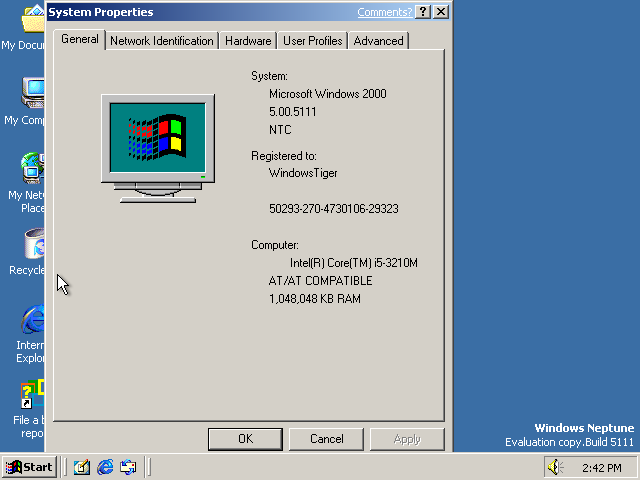The image size is (640, 480).
Task: Click the 'AT/AT COMPATIBLE' text
Action: pos(320,281)
